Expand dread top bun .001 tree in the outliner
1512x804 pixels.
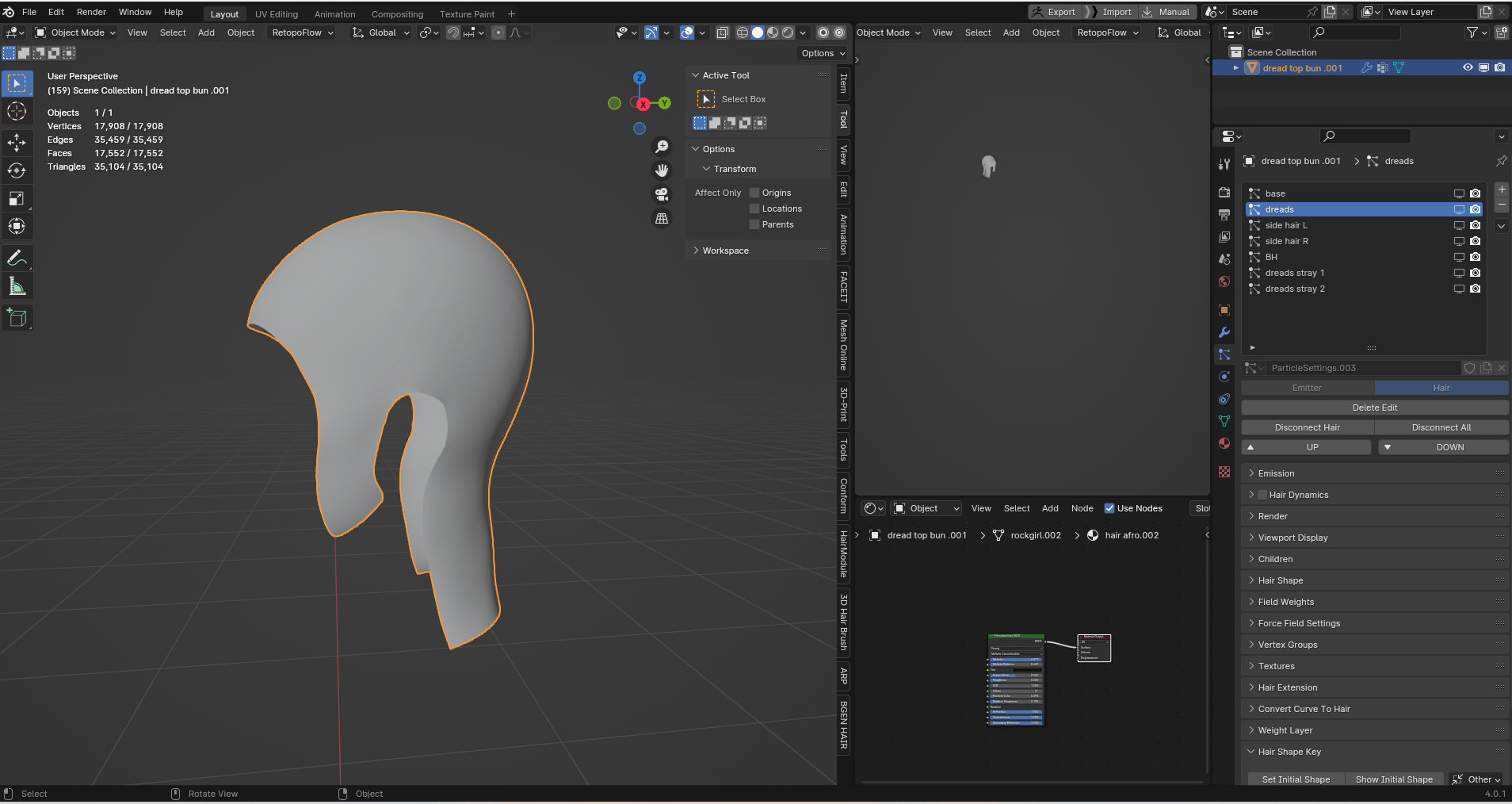pyautogui.click(x=1236, y=68)
